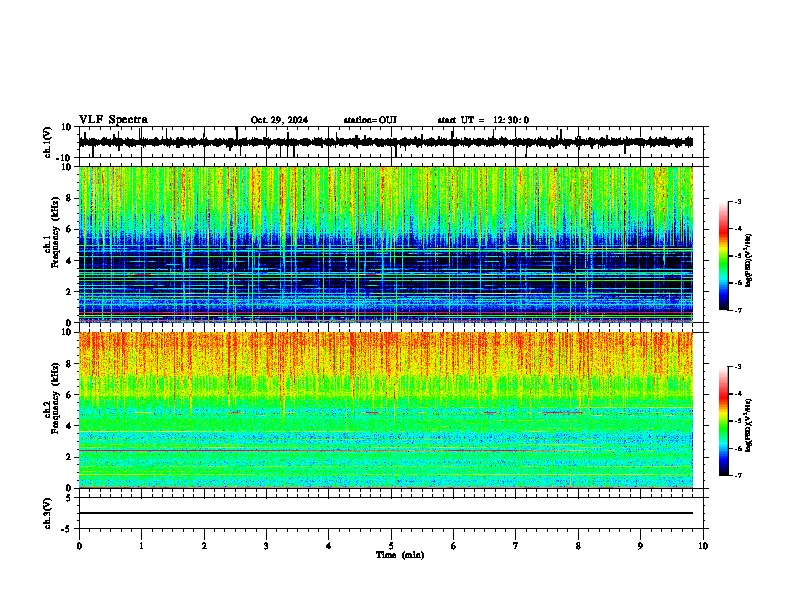The image size is (792, 612).
Task: Click the "Time (min)" axis label
Action: [400, 555]
